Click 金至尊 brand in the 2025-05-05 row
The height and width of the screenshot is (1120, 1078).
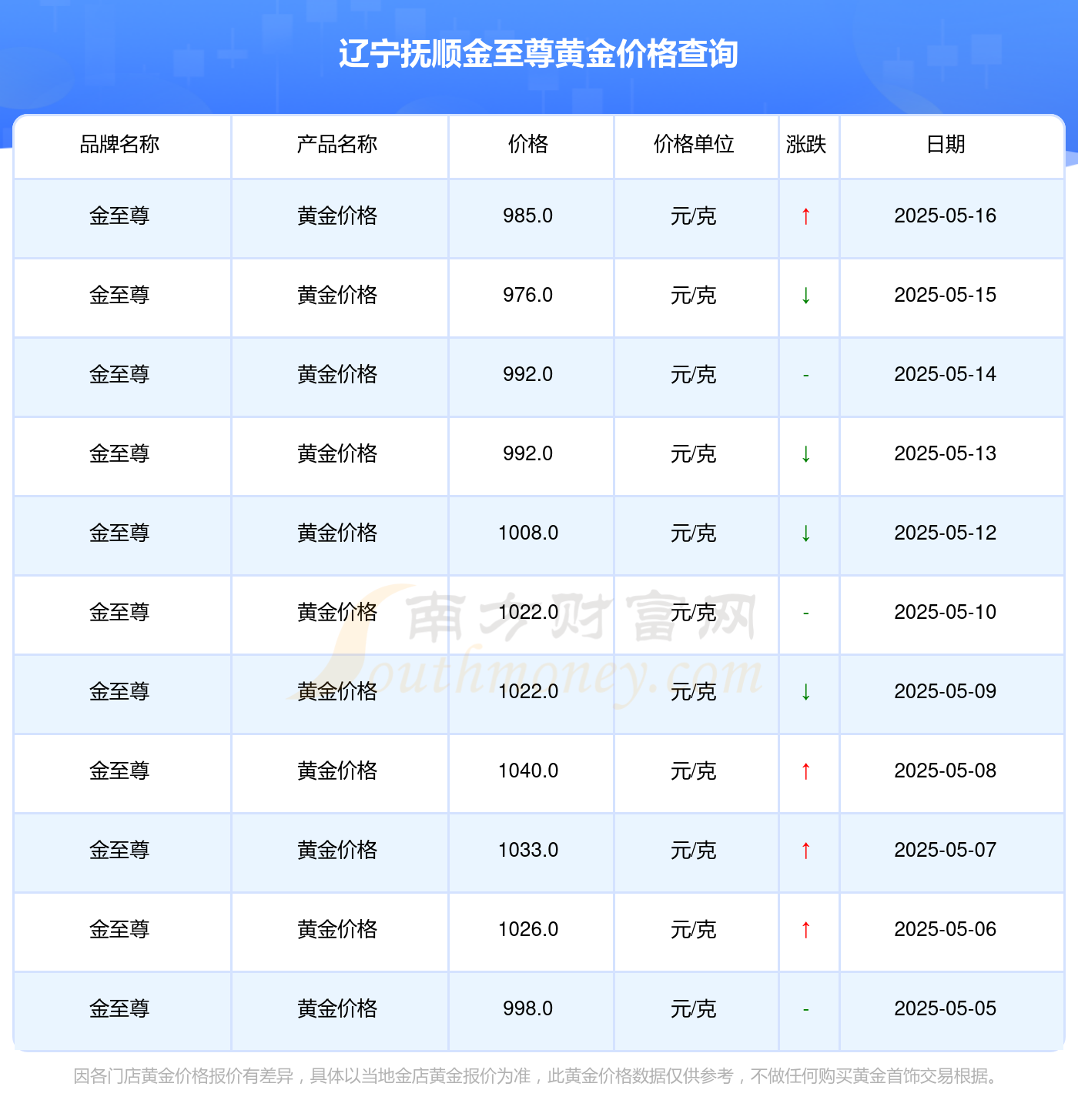pyautogui.click(x=119, y=1009)
